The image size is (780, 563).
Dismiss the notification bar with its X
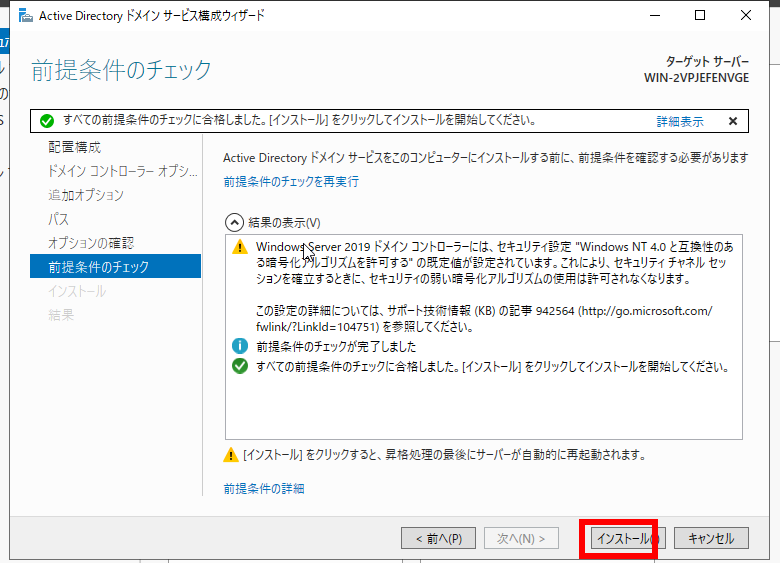pyautogui.click(x=733, y=121)
